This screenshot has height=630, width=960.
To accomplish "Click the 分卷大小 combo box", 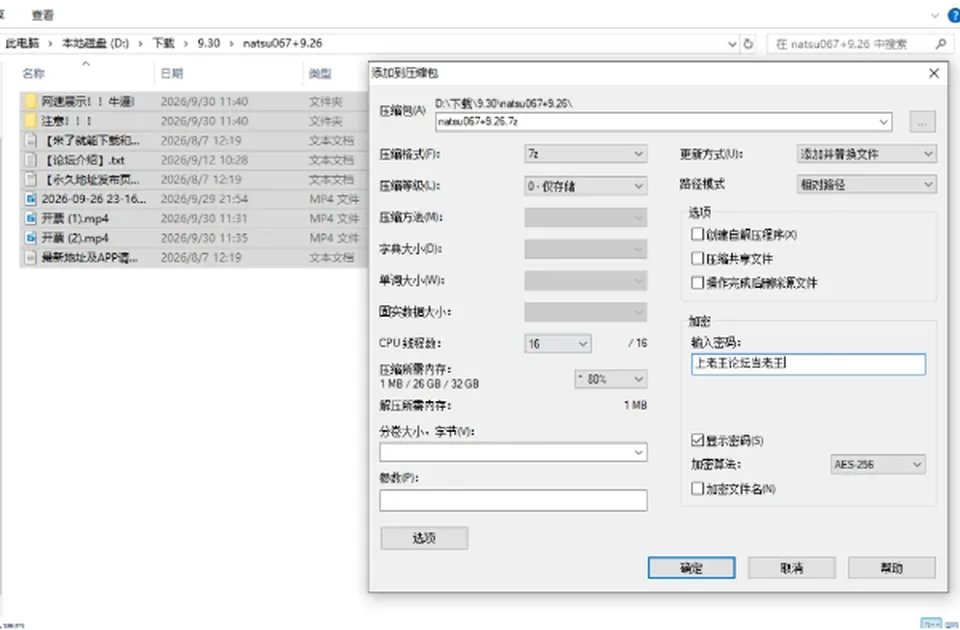I will [513, 452].
